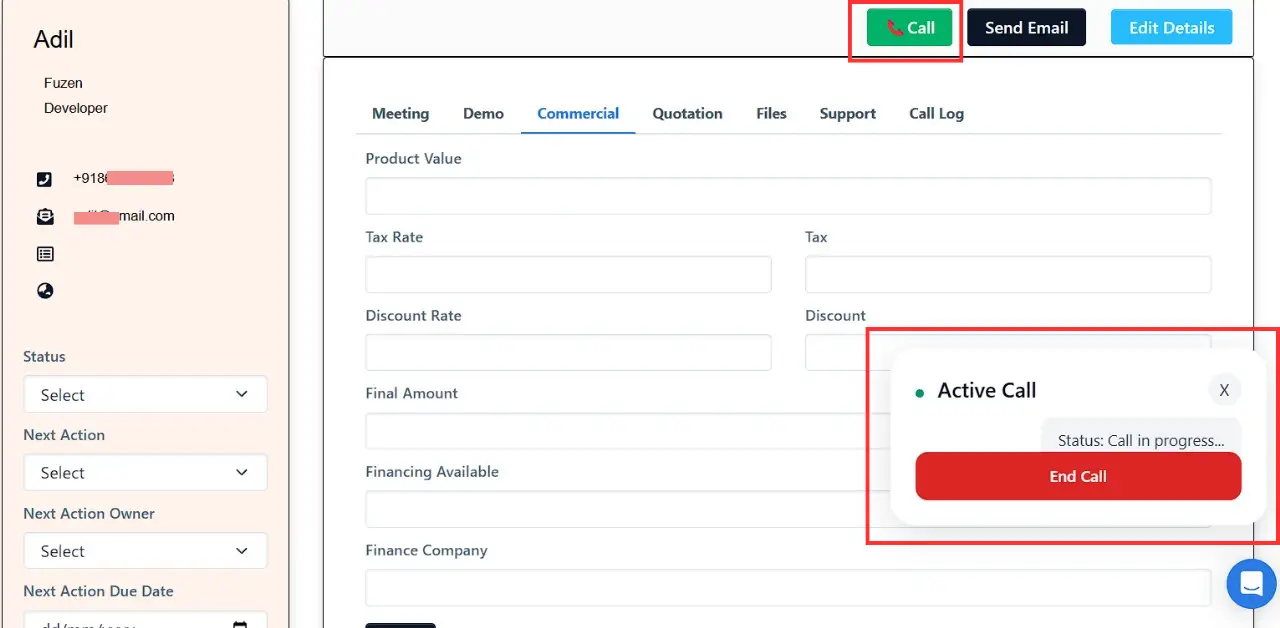Image resolution: width=1280 pixels, height=628 pixels.
Task: Click the call status message
Action: coord(1141,439)
